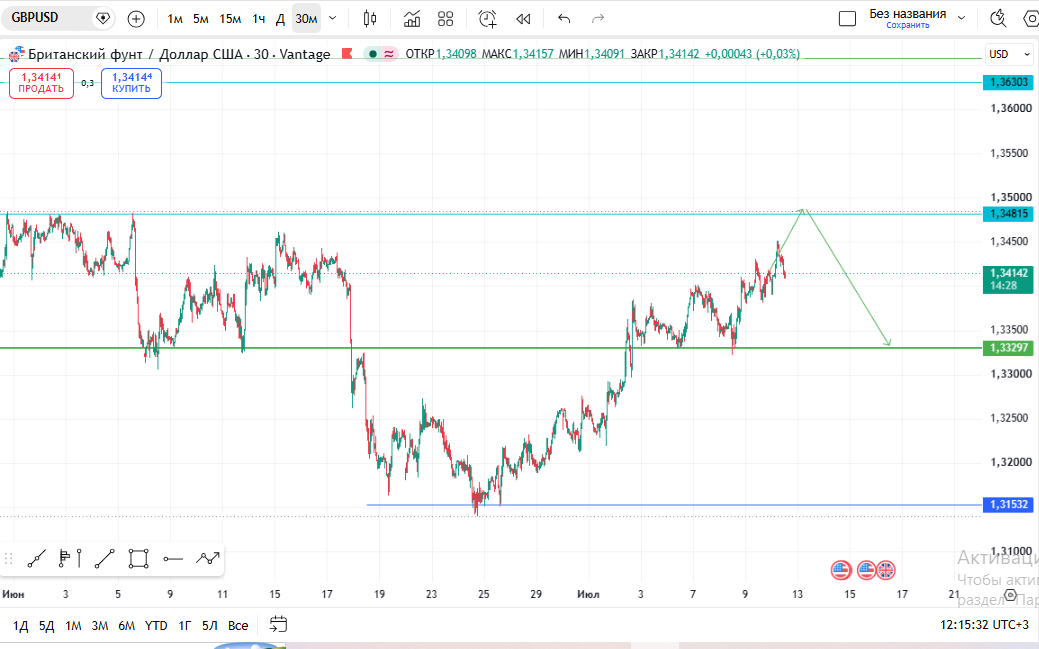
Task: Add a symbol with the plus icon
Action: click(x=136, y=19)
